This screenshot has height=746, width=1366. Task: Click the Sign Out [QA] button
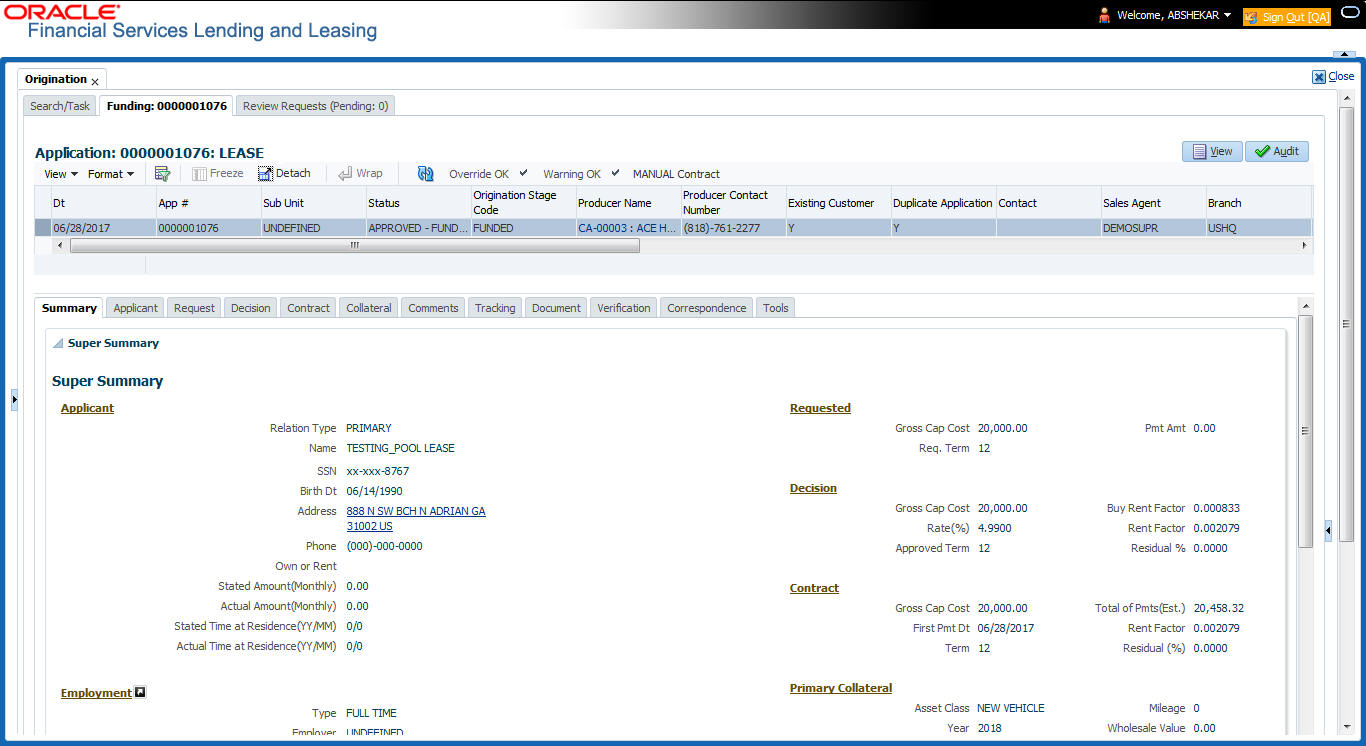pos(1287,17)
